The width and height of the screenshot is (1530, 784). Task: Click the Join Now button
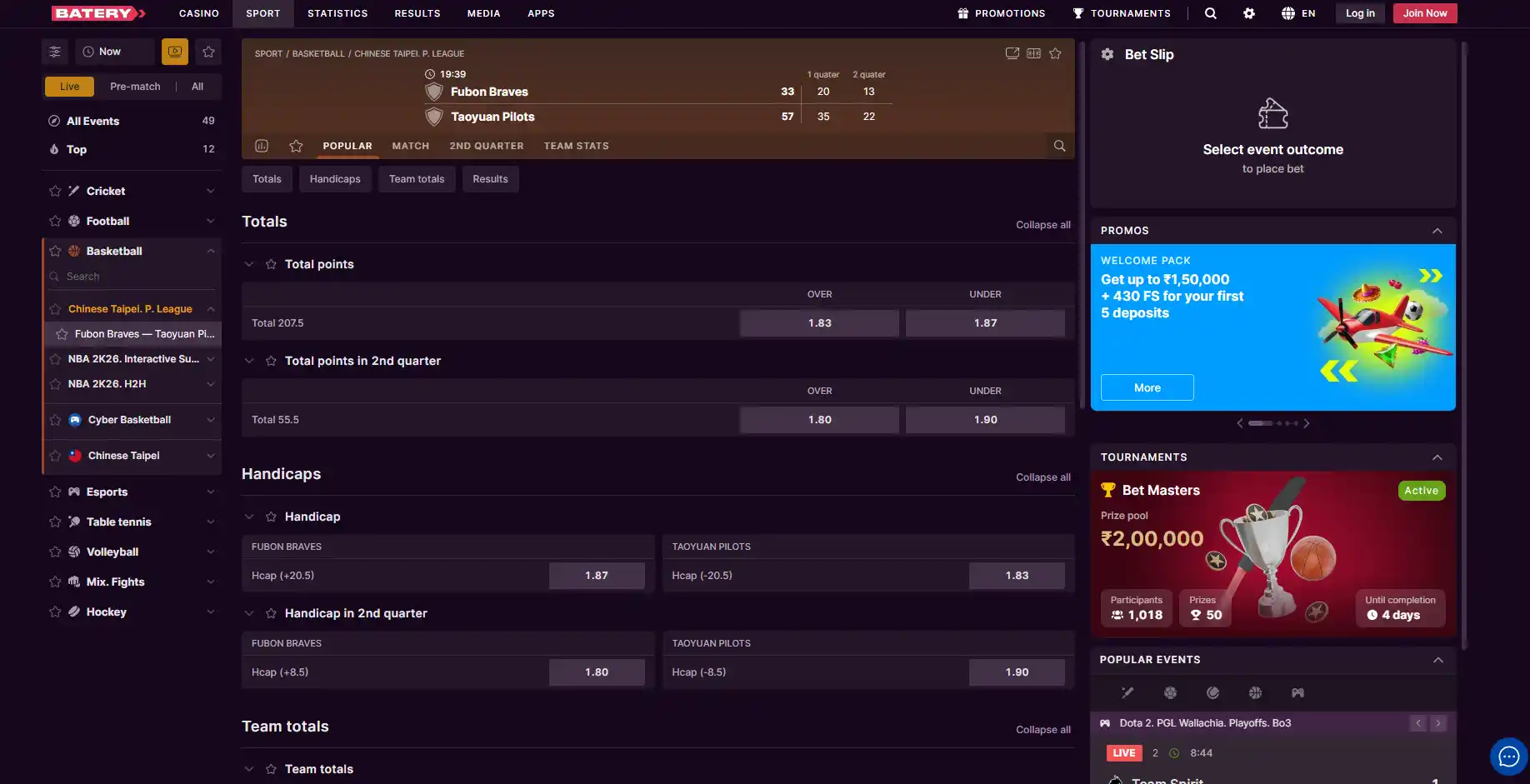[1425, 13]
